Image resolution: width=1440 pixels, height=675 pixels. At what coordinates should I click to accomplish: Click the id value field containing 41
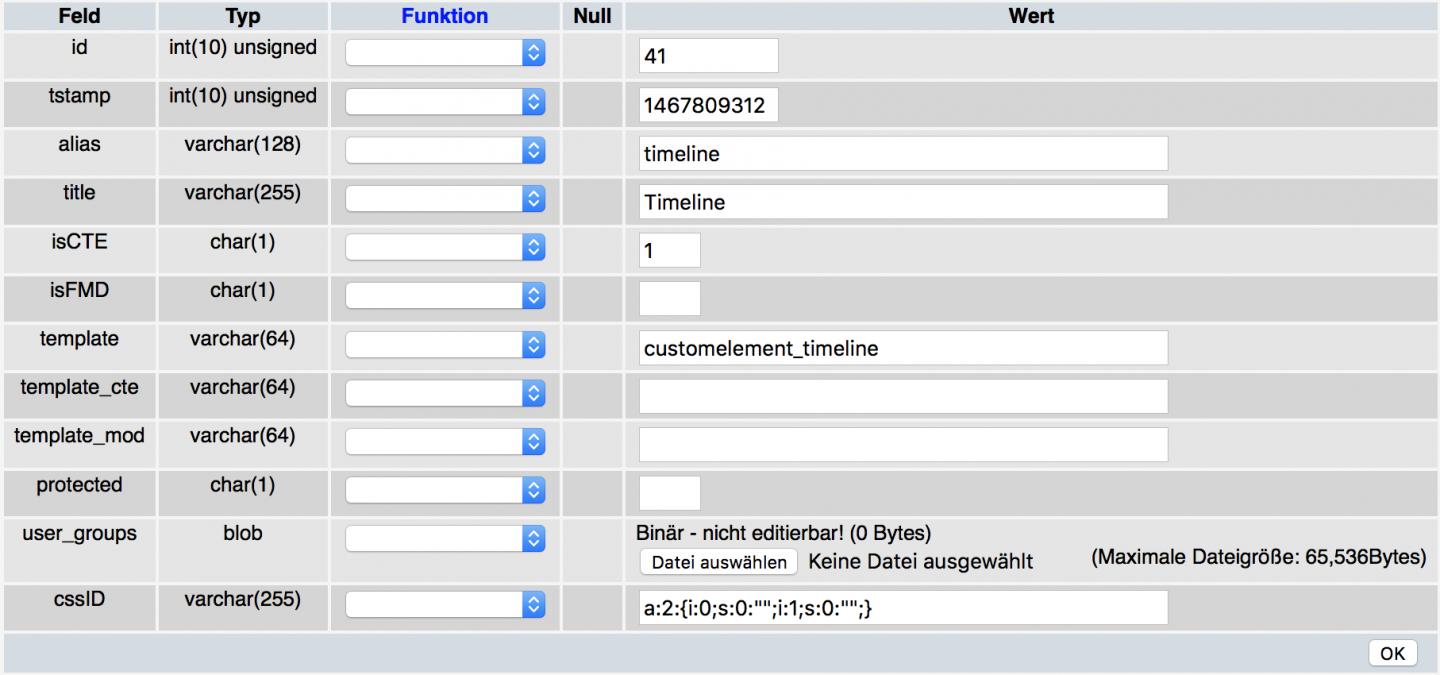point(708,56)
